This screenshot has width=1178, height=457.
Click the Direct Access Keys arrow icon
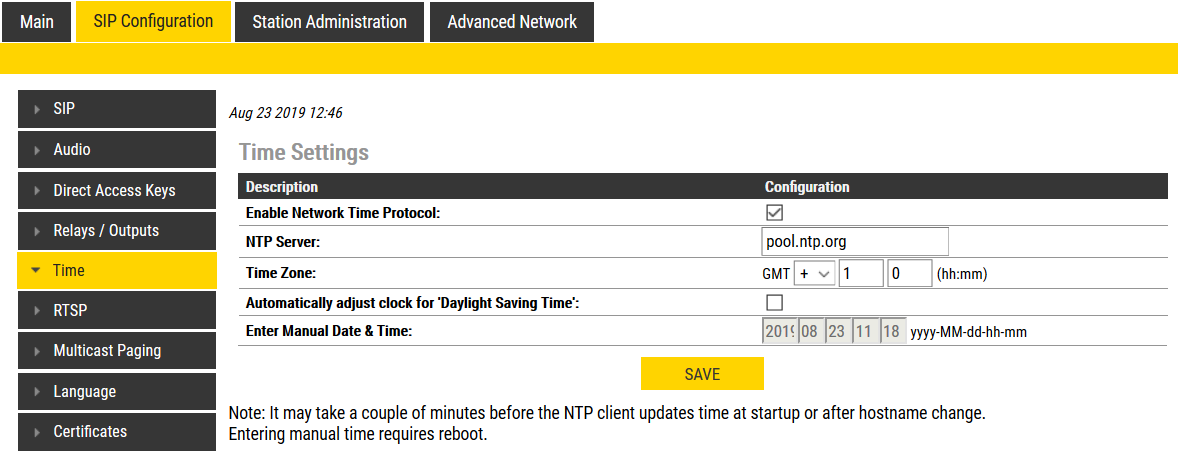click(x=37, y=190)
